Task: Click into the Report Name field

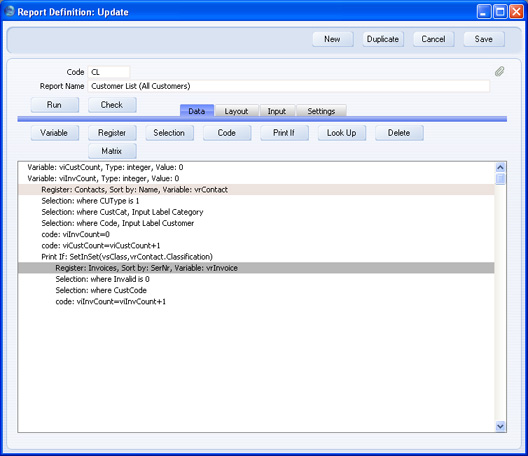Action: [x=289, y=86]
